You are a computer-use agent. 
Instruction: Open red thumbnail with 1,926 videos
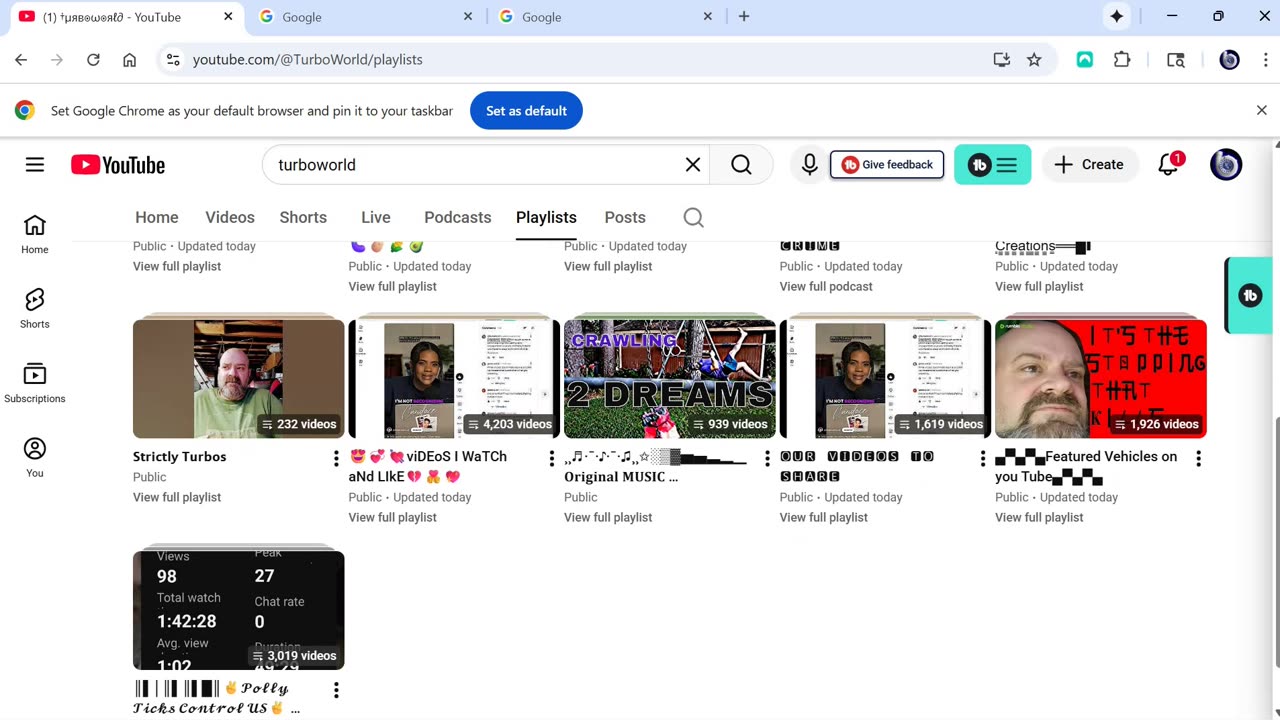[x=1101, y=378]
